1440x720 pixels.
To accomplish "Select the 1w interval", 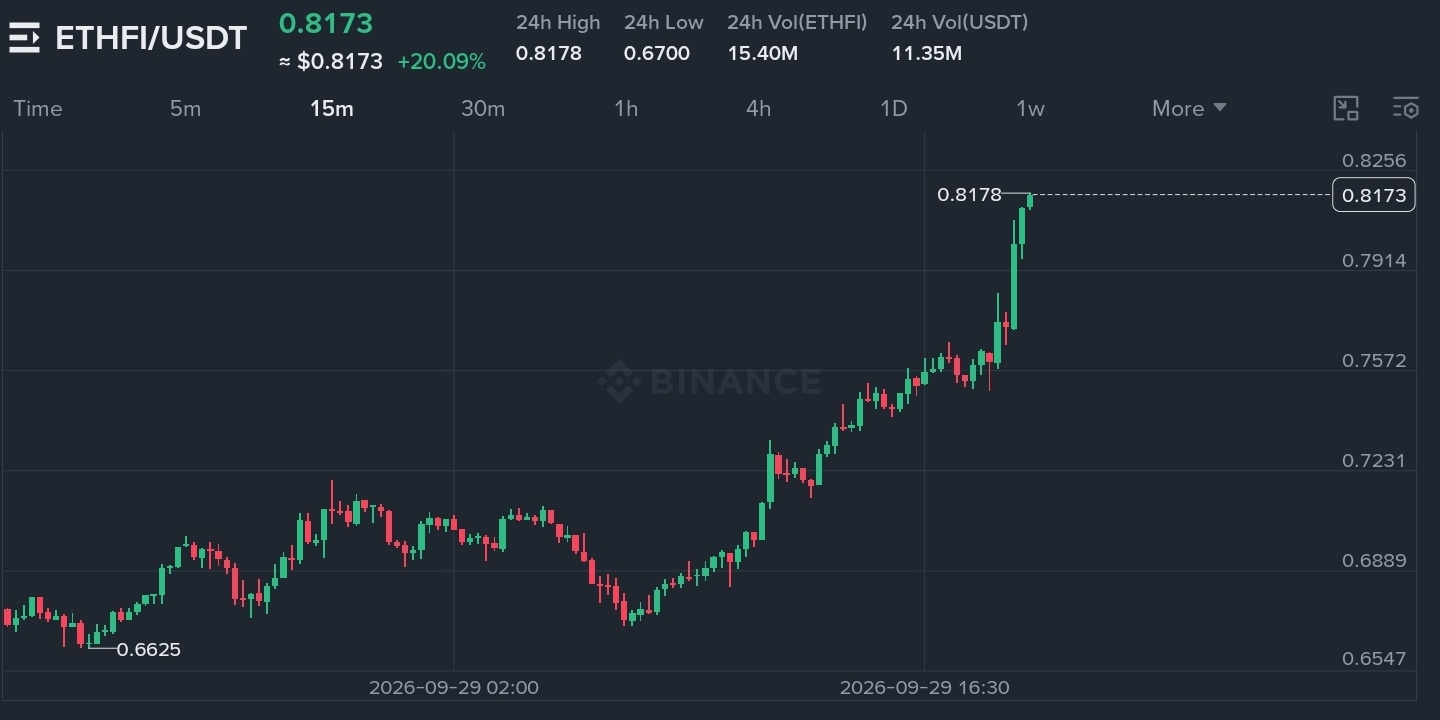I will pos(1030,108).
